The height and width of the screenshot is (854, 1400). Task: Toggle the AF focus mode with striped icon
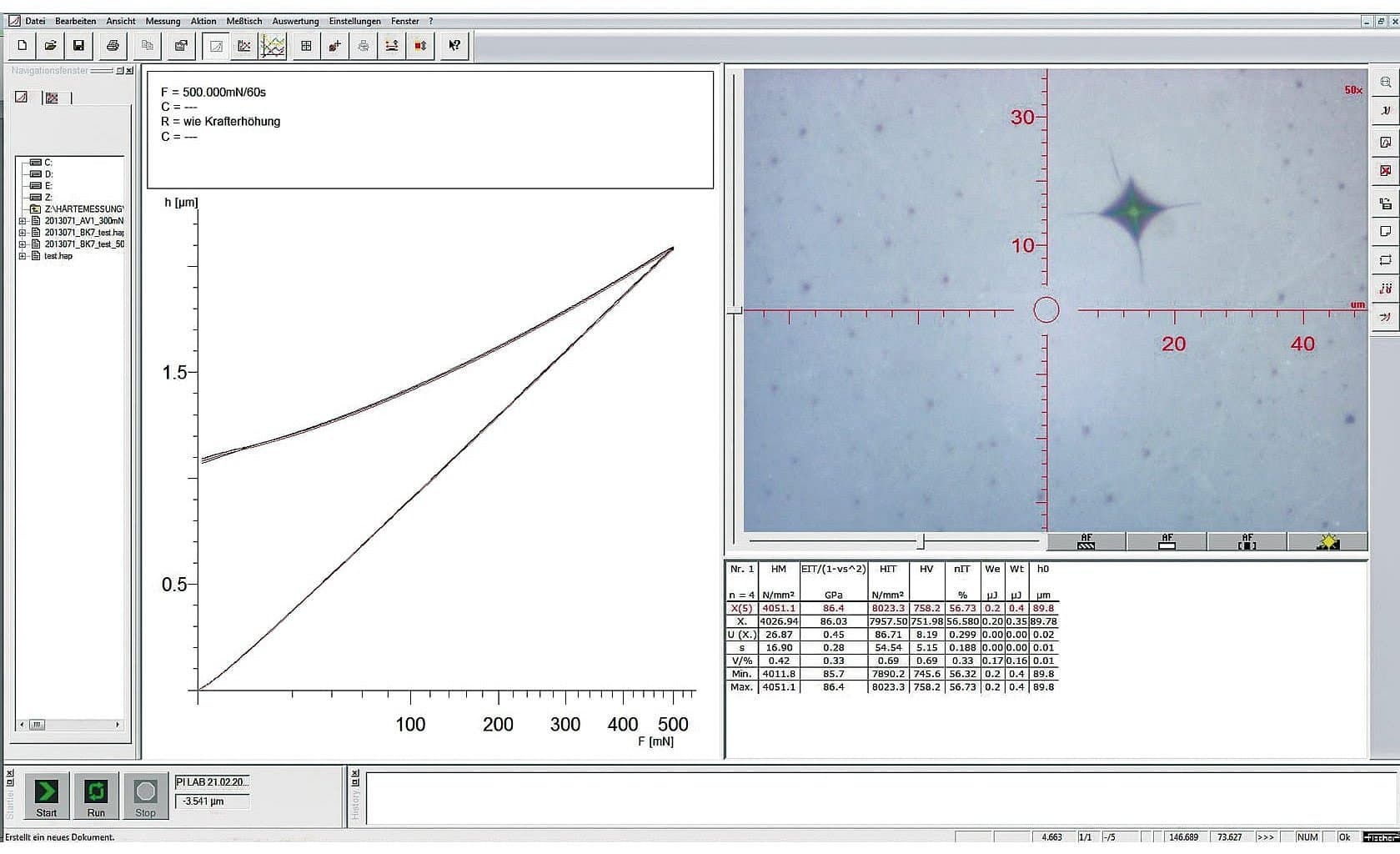tap(1086, 541)
